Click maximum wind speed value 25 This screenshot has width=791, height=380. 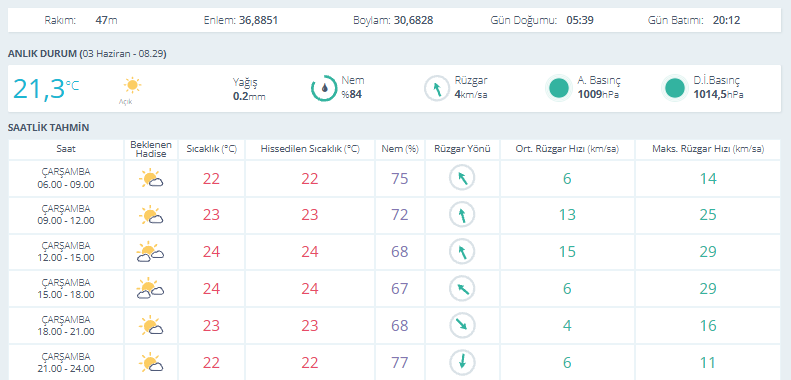708,215
